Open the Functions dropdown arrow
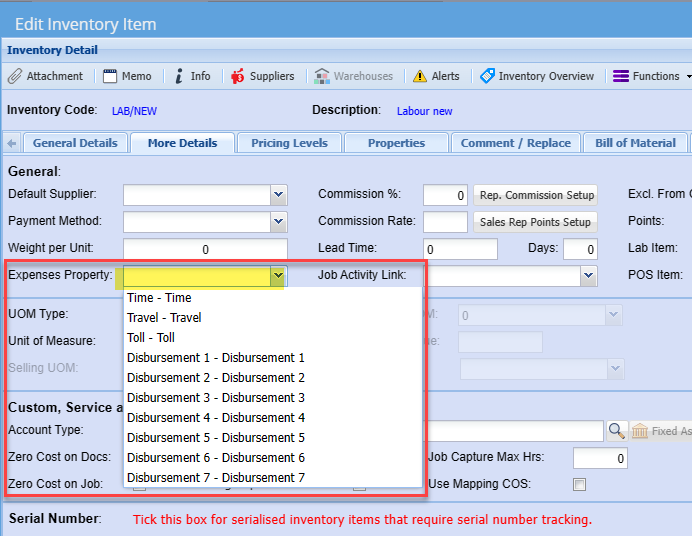 688,77
